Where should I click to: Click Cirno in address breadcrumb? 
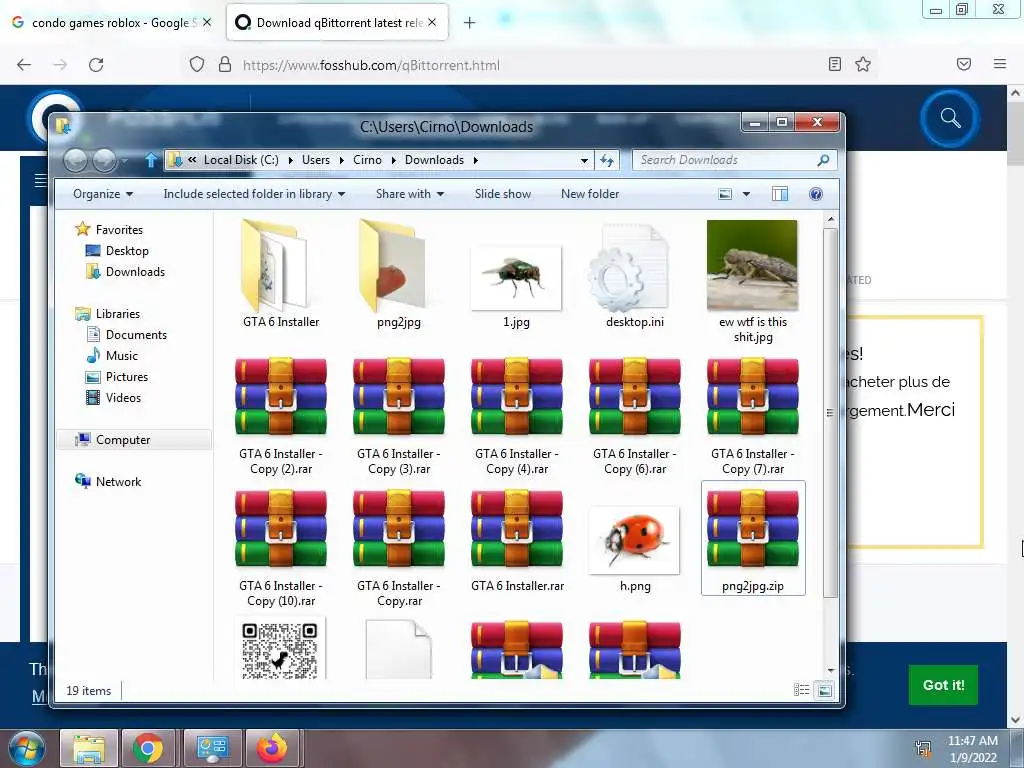pyautogui.click(x=367, y=160)
